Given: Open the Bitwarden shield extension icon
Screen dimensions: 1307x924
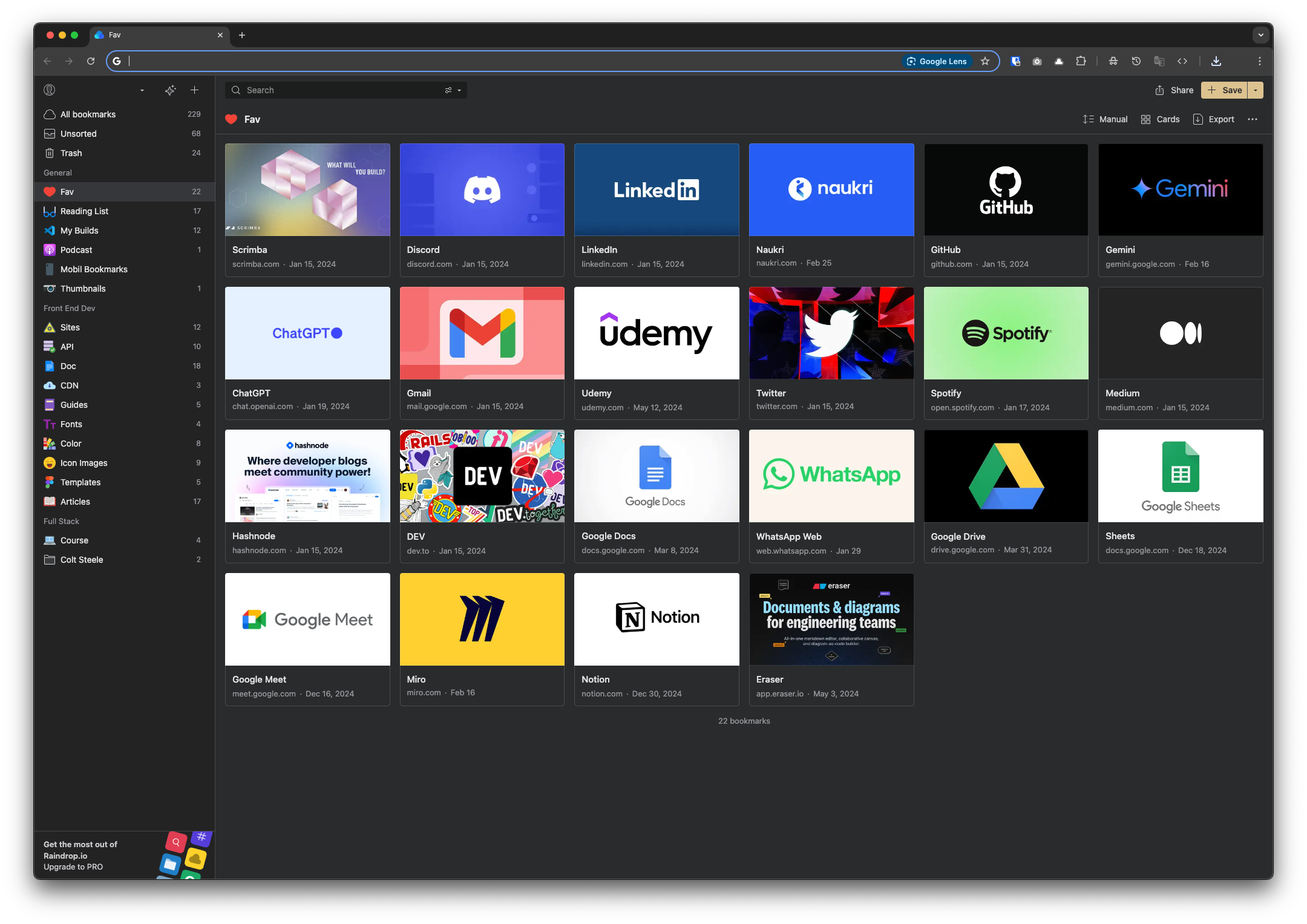Looking at the screenshot, I should pos(1015,61).
